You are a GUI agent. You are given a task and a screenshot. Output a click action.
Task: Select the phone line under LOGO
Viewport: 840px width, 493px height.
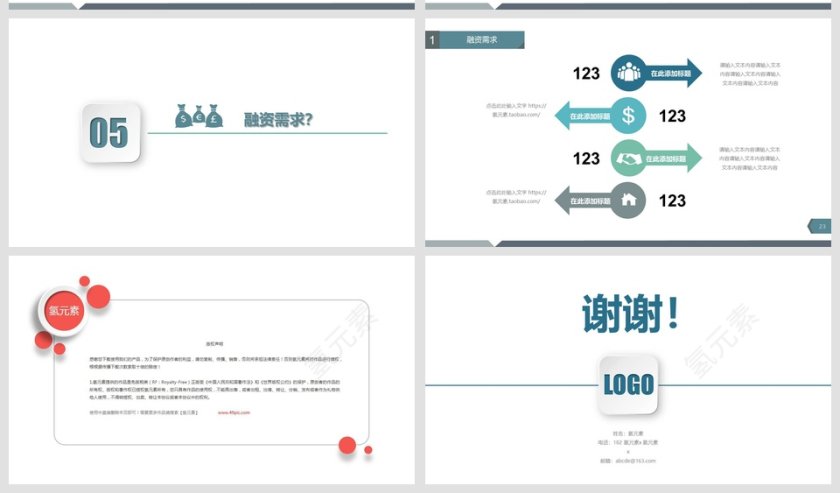(x=628, y=443)
